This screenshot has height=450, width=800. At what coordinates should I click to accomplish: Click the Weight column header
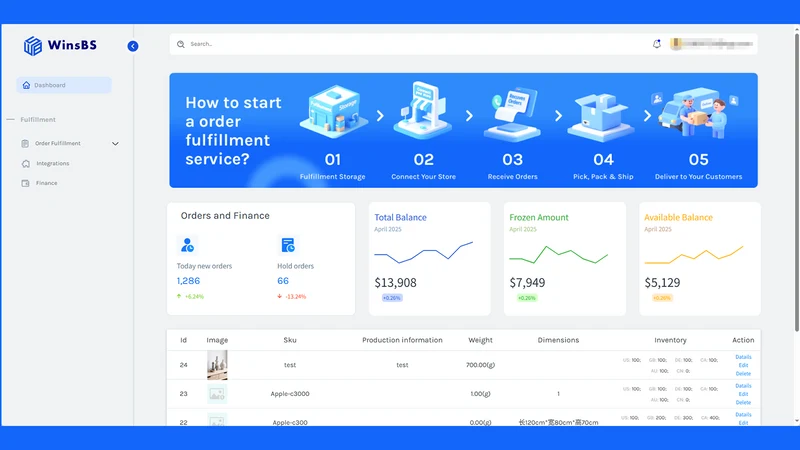[x=481, y=340]
